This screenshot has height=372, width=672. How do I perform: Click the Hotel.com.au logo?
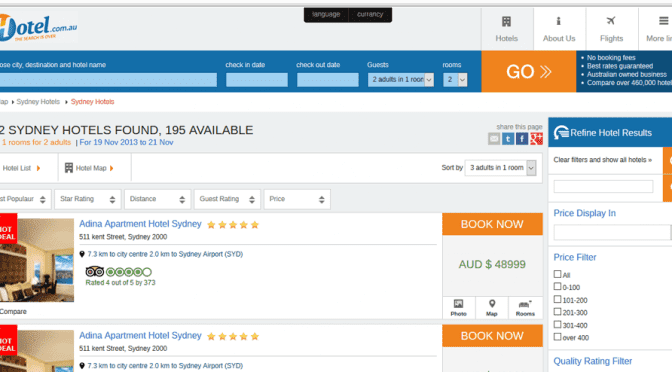(x=38, y=28)
